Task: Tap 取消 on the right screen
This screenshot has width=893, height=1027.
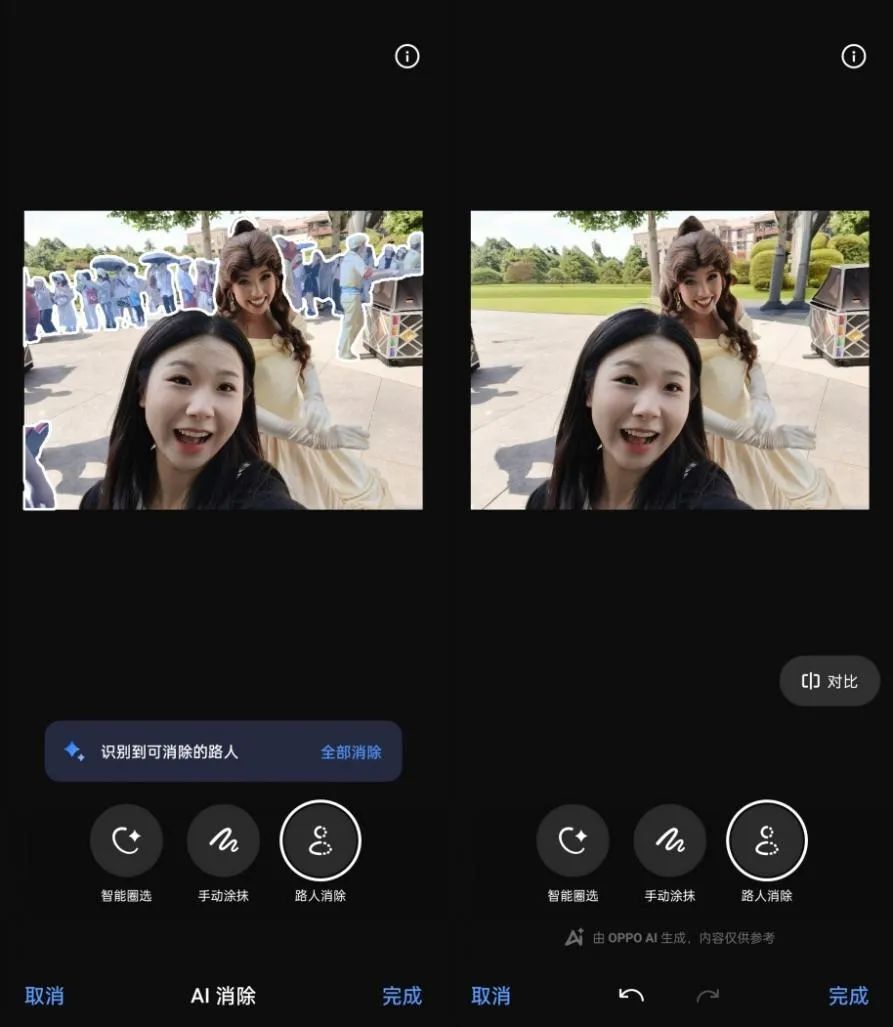Action: 491,996
